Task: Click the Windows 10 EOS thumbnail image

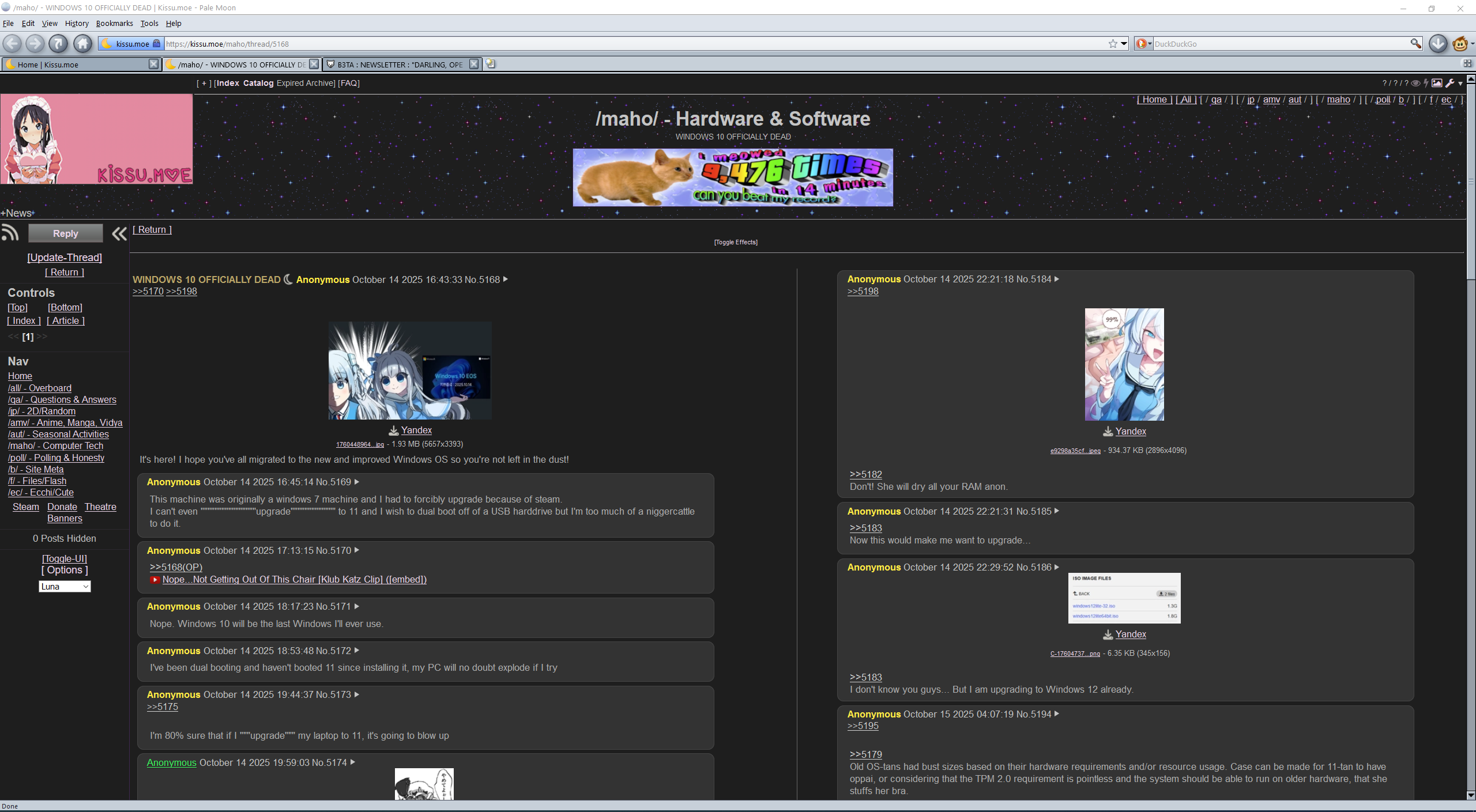Action: click(x=410, y=371)
